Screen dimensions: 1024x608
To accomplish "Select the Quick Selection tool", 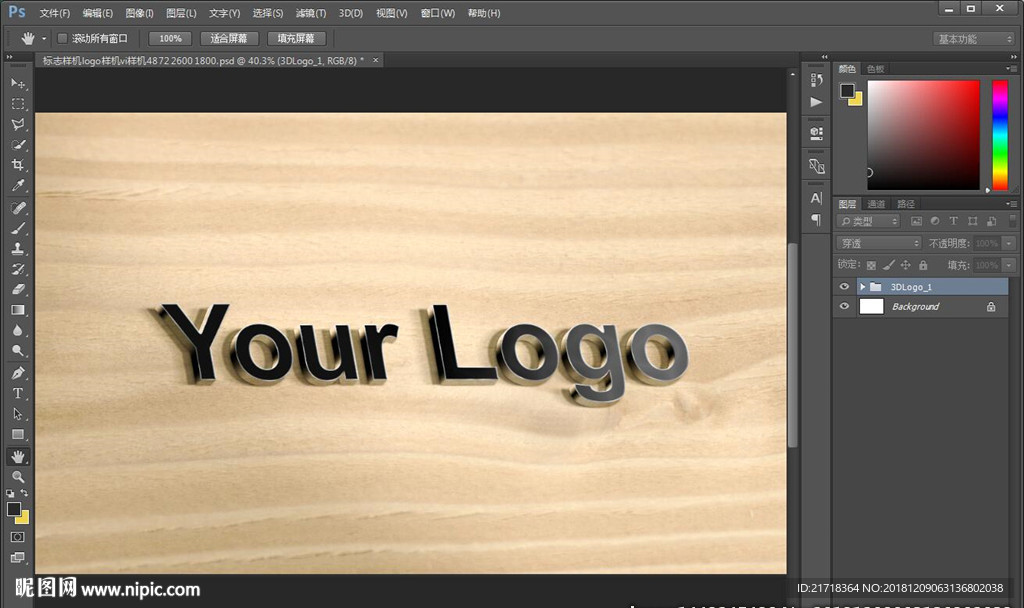I will 18,144.
